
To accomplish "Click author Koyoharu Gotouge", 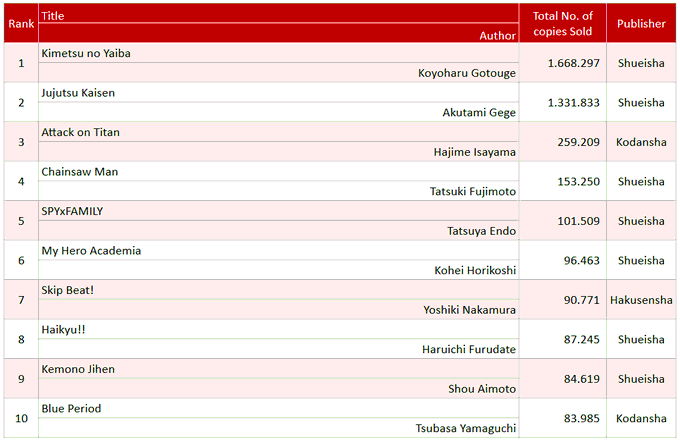I will [467, 73].
